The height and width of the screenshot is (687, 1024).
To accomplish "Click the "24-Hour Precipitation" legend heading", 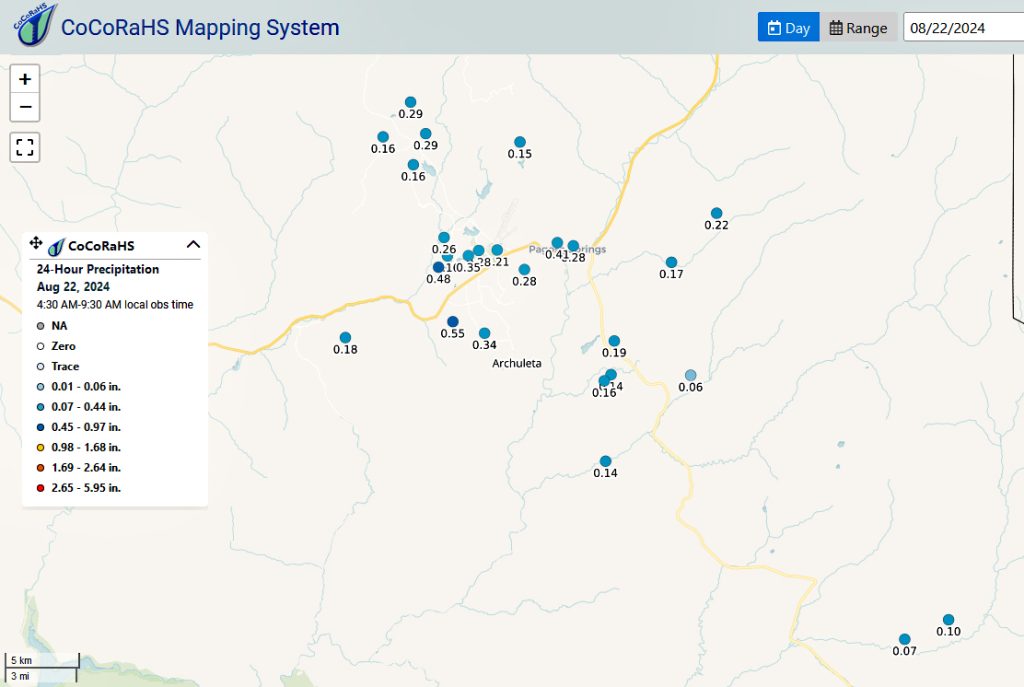I will click(98, 269).
